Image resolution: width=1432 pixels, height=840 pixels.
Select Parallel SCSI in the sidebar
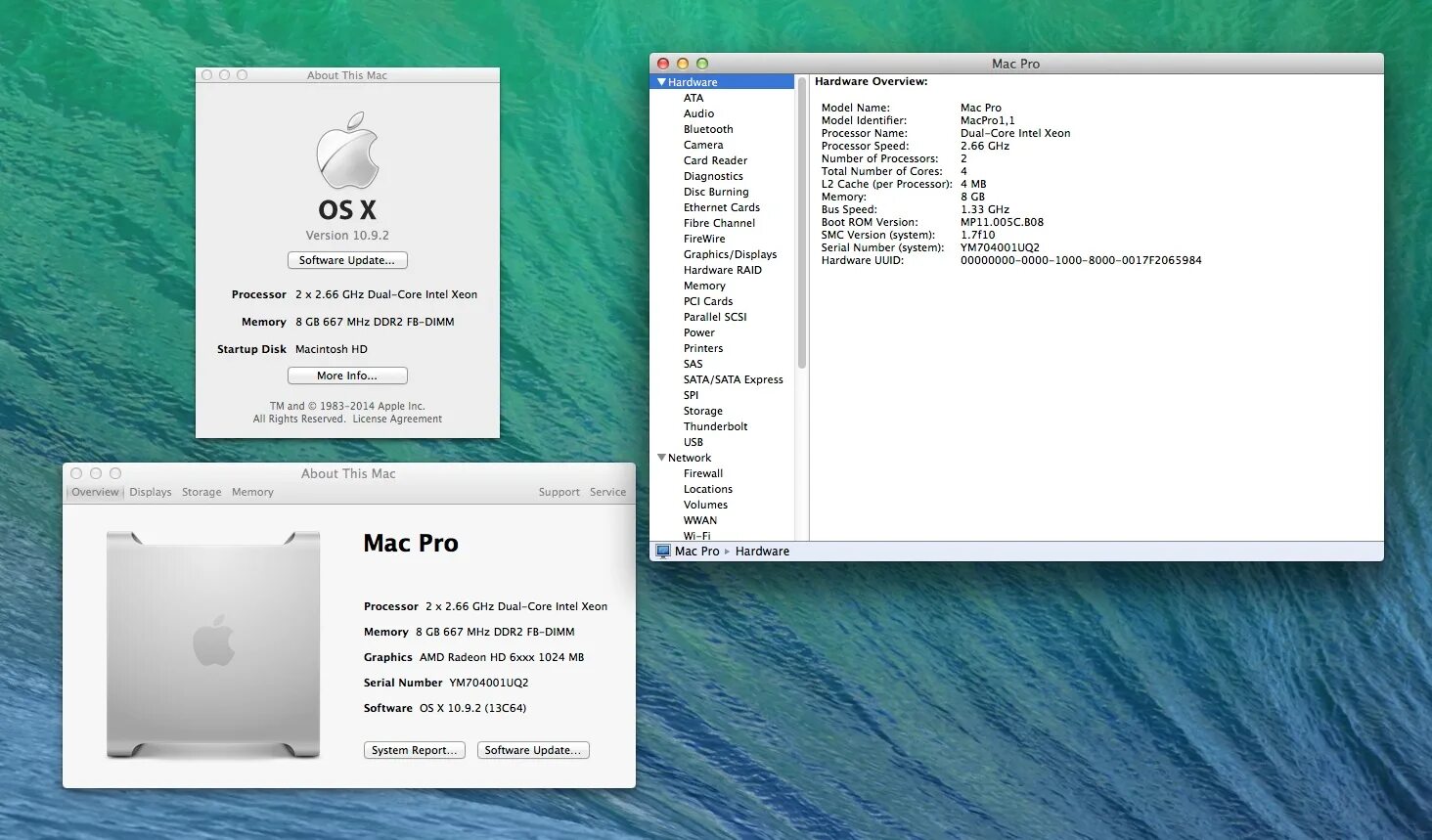(715, 317)
